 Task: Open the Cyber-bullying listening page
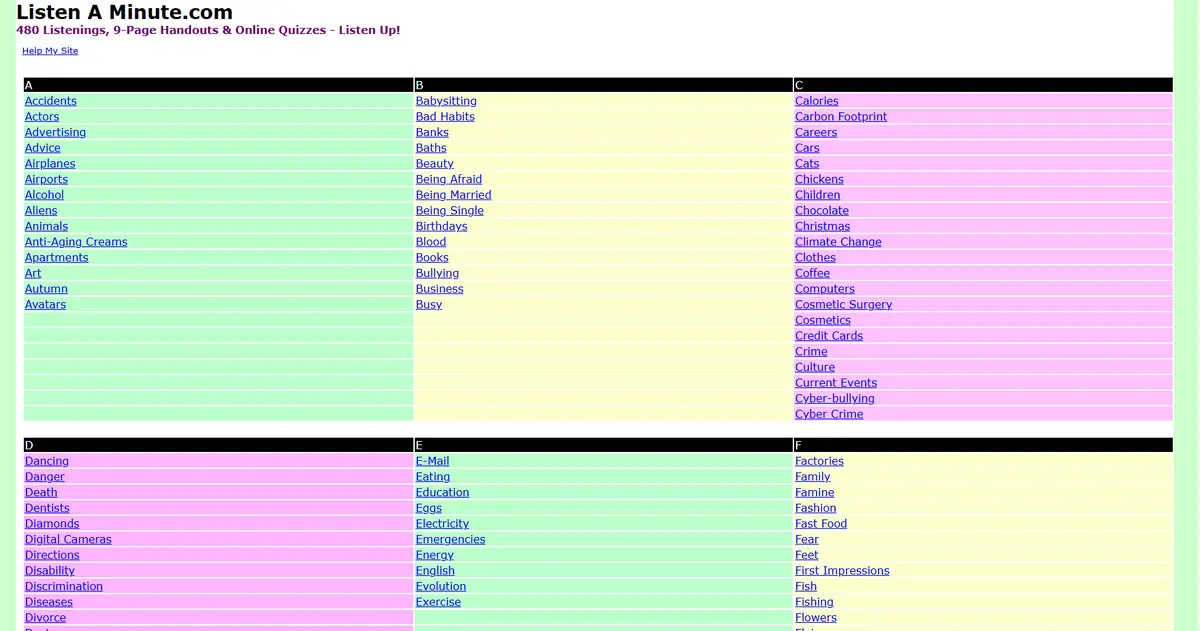pyautogui.click(x=834, y=399)
